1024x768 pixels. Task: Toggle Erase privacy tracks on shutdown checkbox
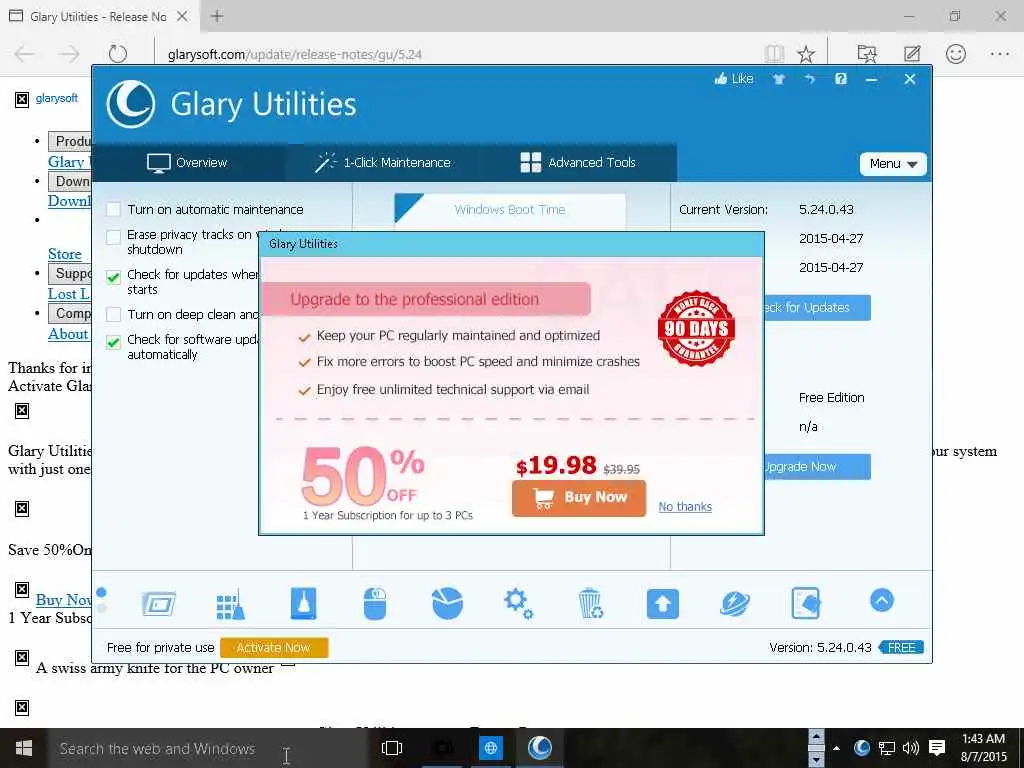pos(114,236)
